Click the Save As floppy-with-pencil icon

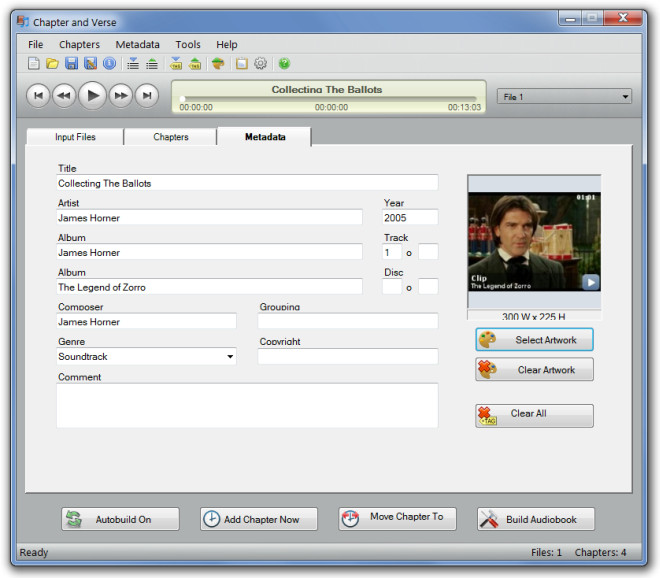click(x=90, y=64)
